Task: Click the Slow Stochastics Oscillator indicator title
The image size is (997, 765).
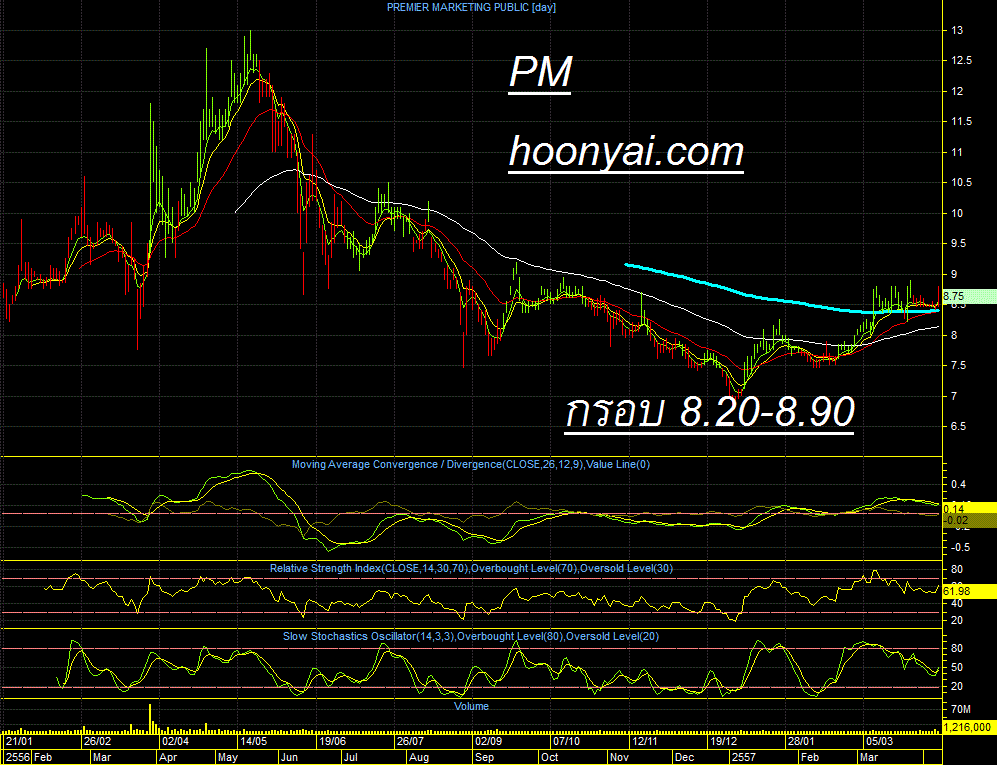Action: (471, 637)
